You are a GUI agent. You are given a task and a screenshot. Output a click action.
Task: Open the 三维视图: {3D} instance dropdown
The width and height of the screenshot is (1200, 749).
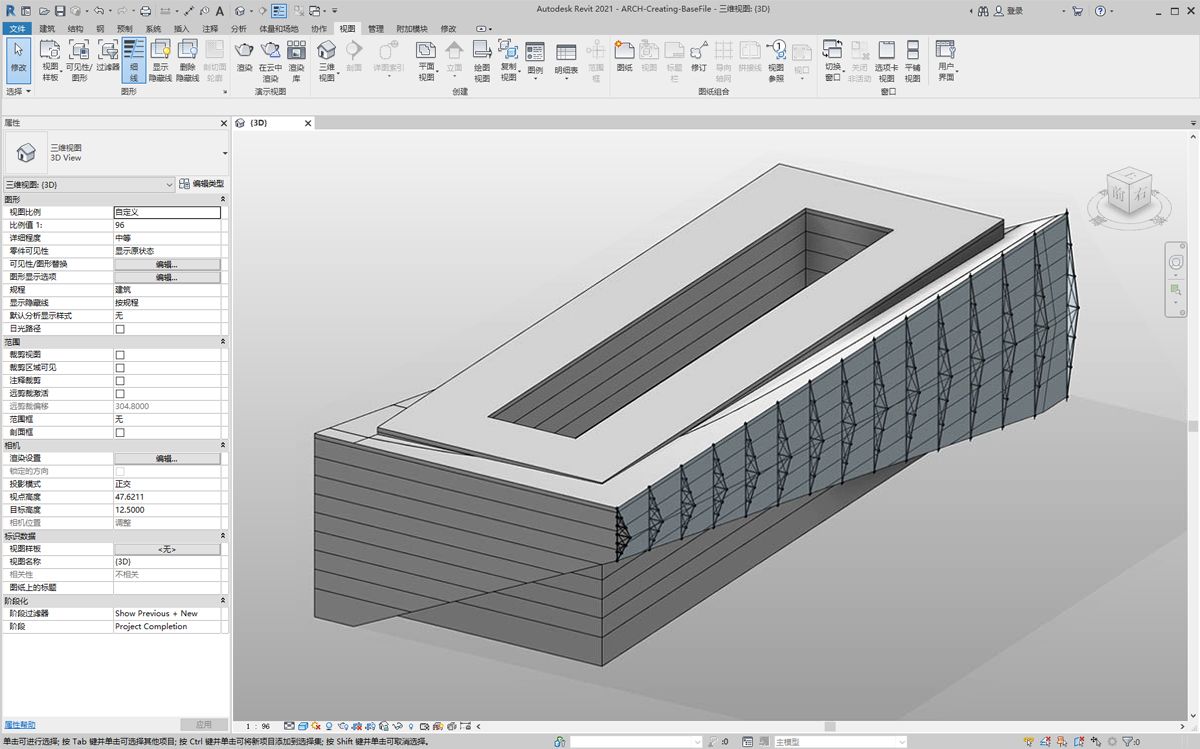coord(88,185)
